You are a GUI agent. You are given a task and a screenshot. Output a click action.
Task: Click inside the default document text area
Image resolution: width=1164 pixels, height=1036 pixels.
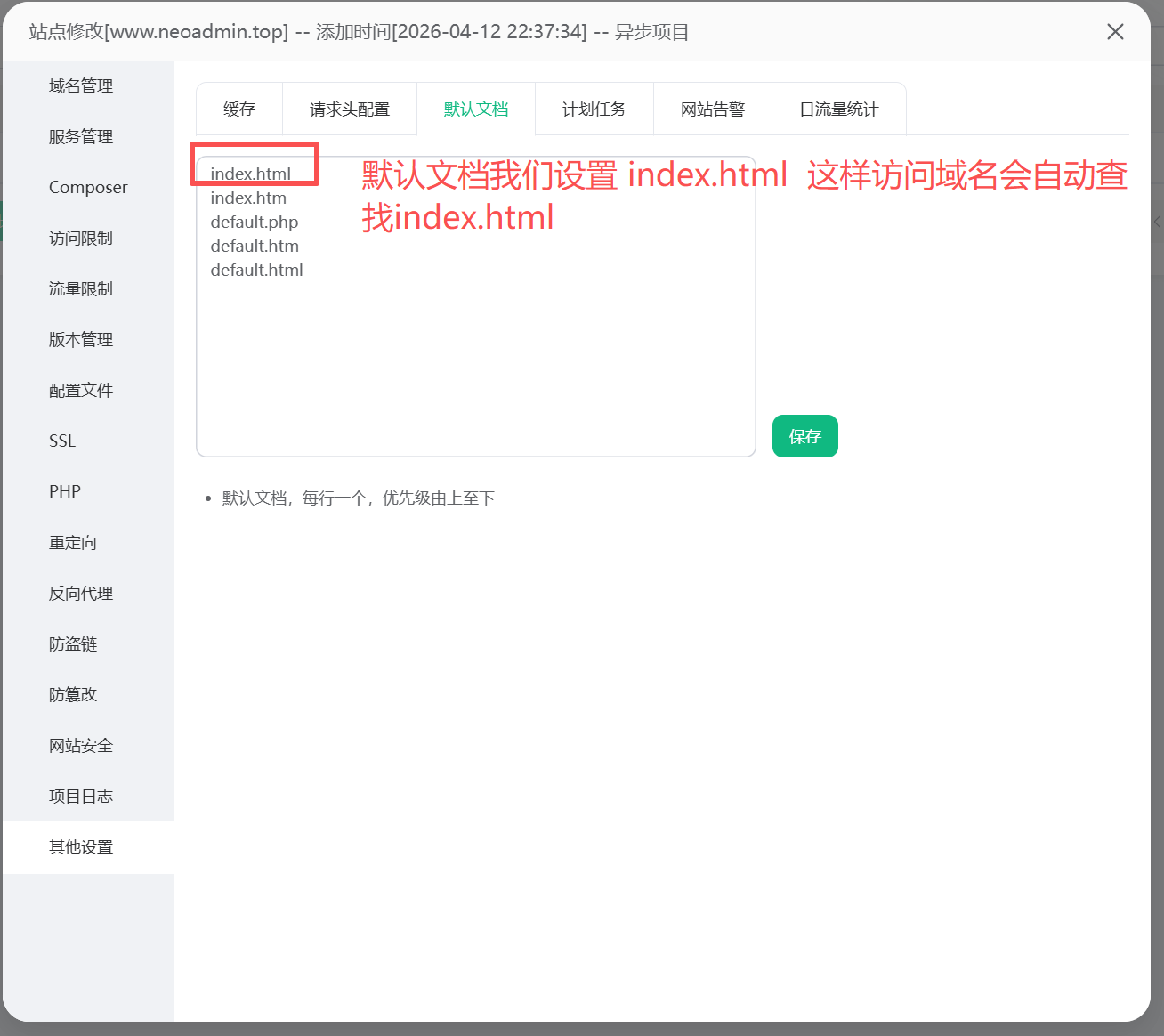tap(476, 356)
